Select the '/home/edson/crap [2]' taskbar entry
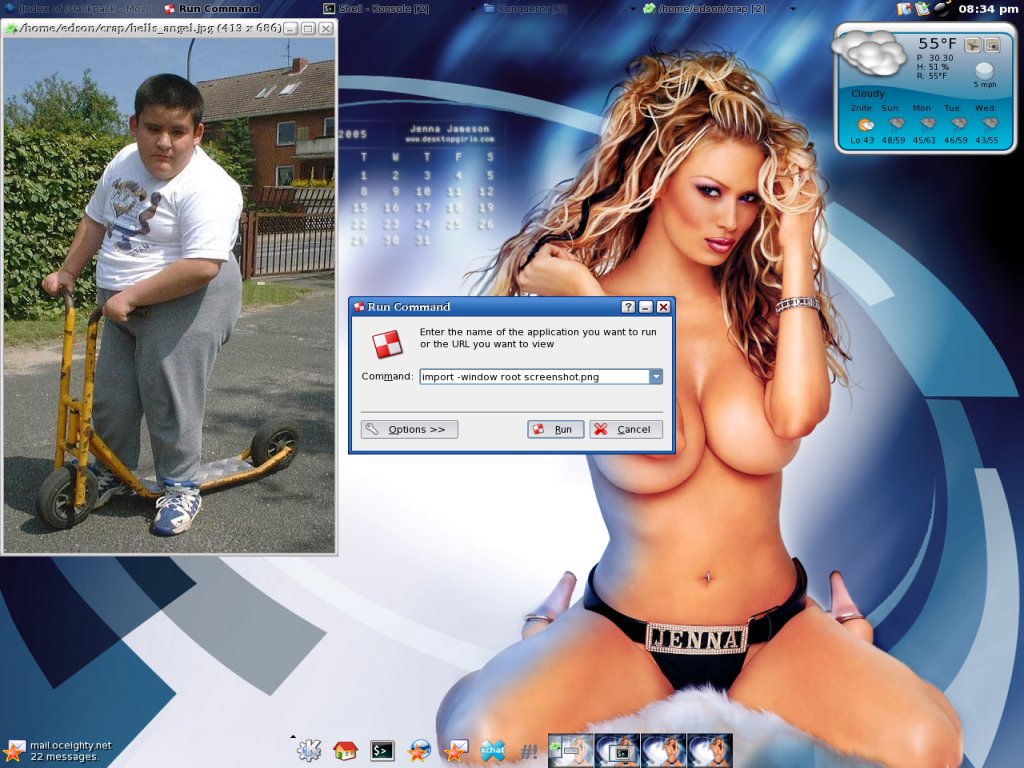 click(705, 8)
